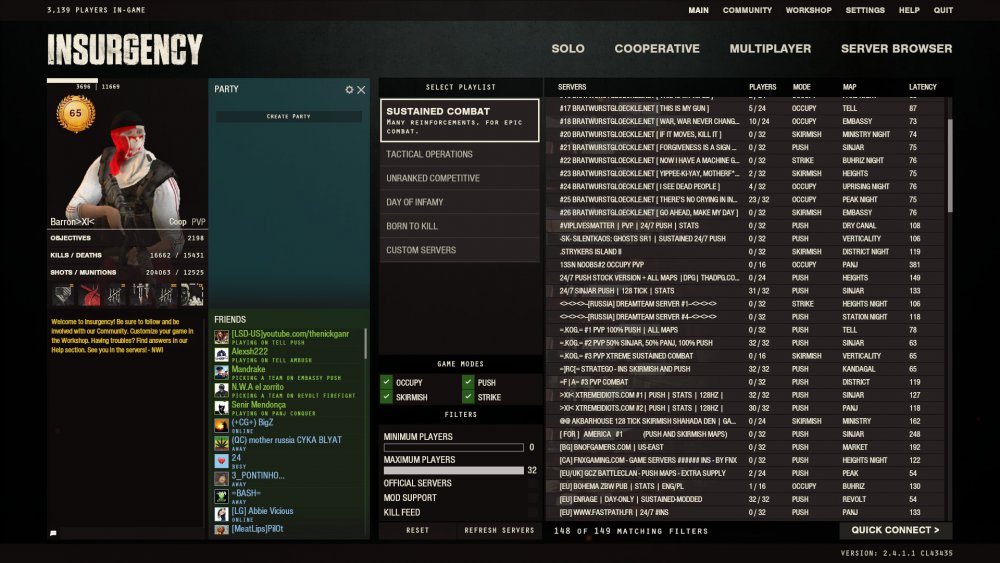1000x563 pixels.
Task: Select the Tactical Operations playlist
Action: click(x=459, y=154)
